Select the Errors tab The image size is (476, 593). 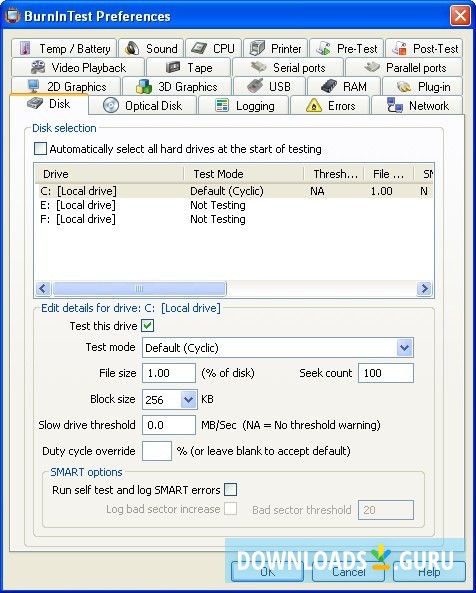point(330,106)
